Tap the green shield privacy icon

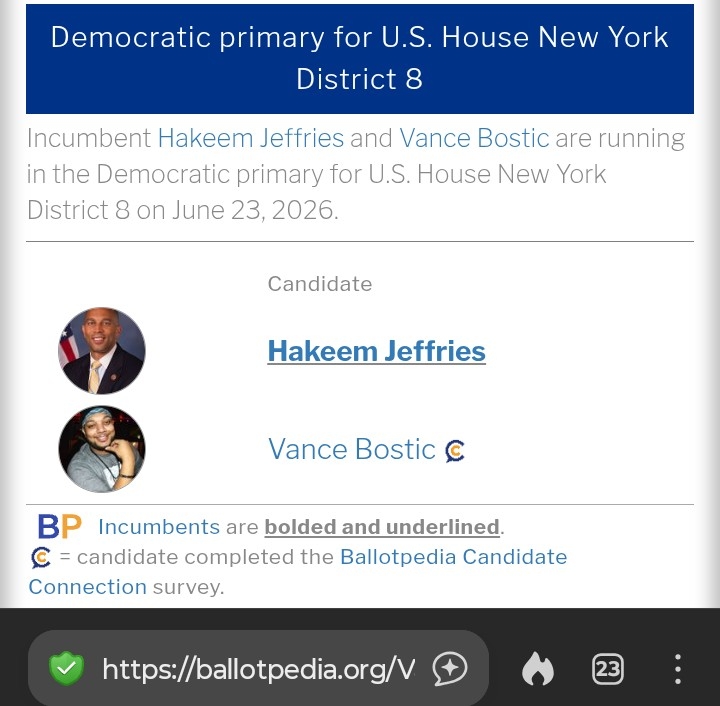point(66,668)
